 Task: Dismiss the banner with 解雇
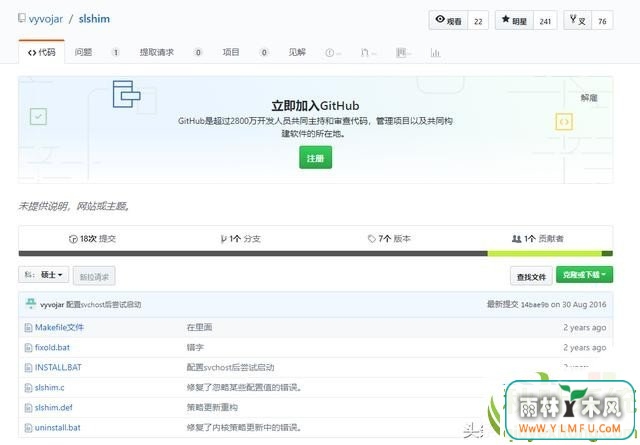pyautogui.click(x=589, y=98)
